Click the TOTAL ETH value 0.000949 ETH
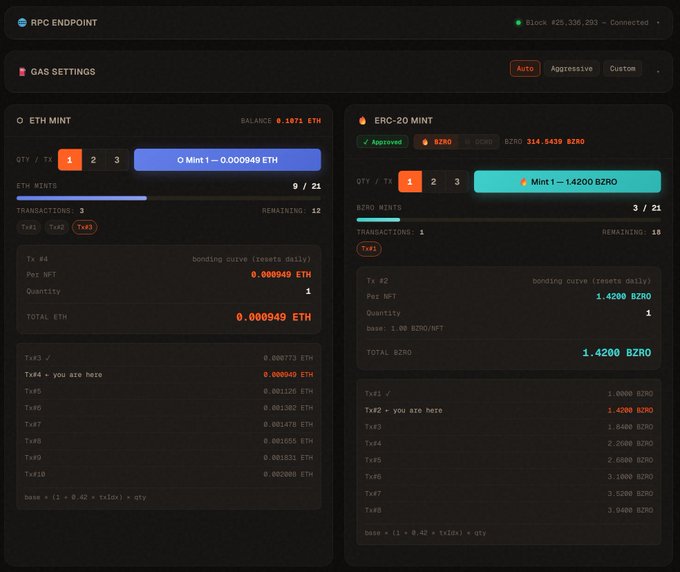Image resolution: width=680 pixels, height=572 pixels. 273,317
